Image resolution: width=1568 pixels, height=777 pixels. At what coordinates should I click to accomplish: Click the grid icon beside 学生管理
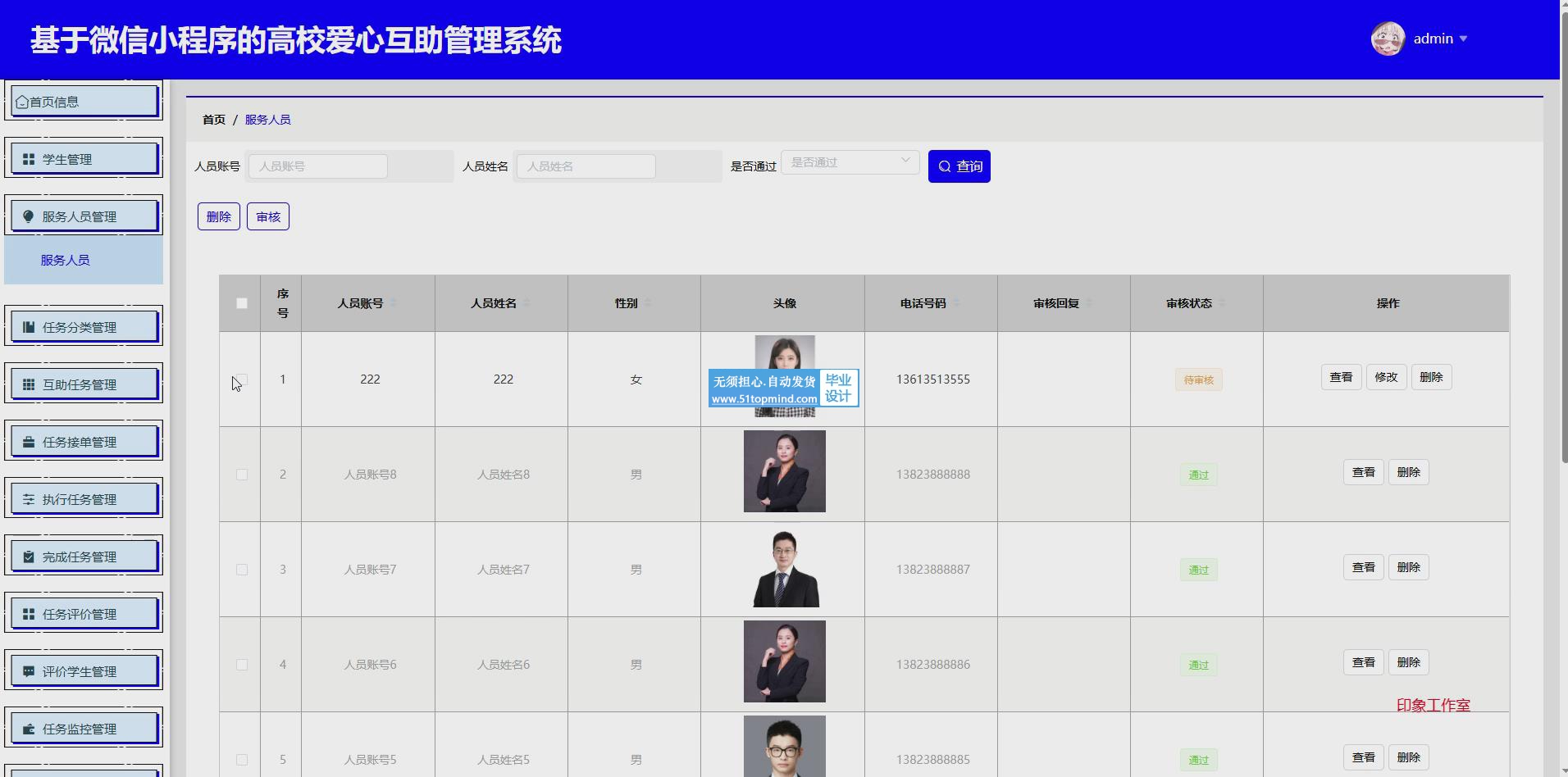(29, 159)
